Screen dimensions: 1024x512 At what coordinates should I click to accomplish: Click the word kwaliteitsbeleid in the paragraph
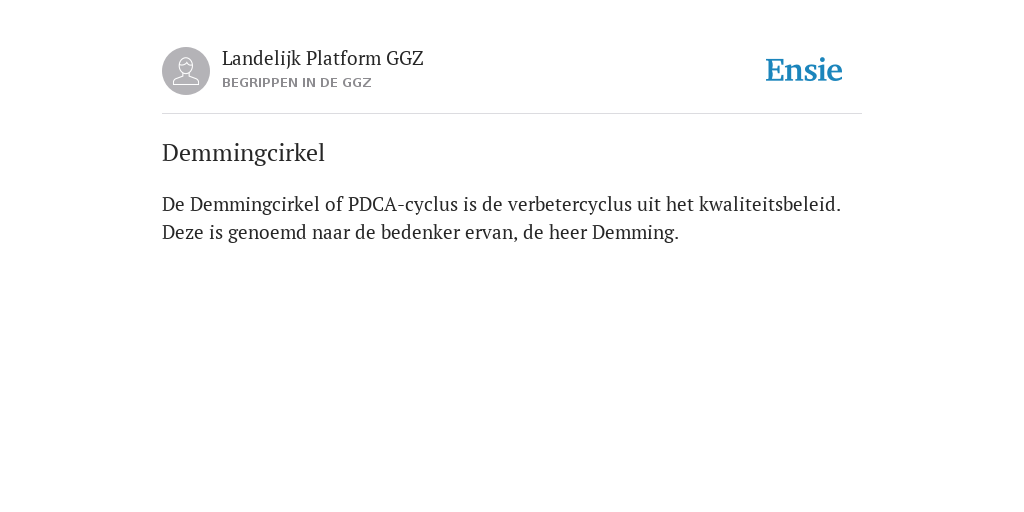[770, 204]
